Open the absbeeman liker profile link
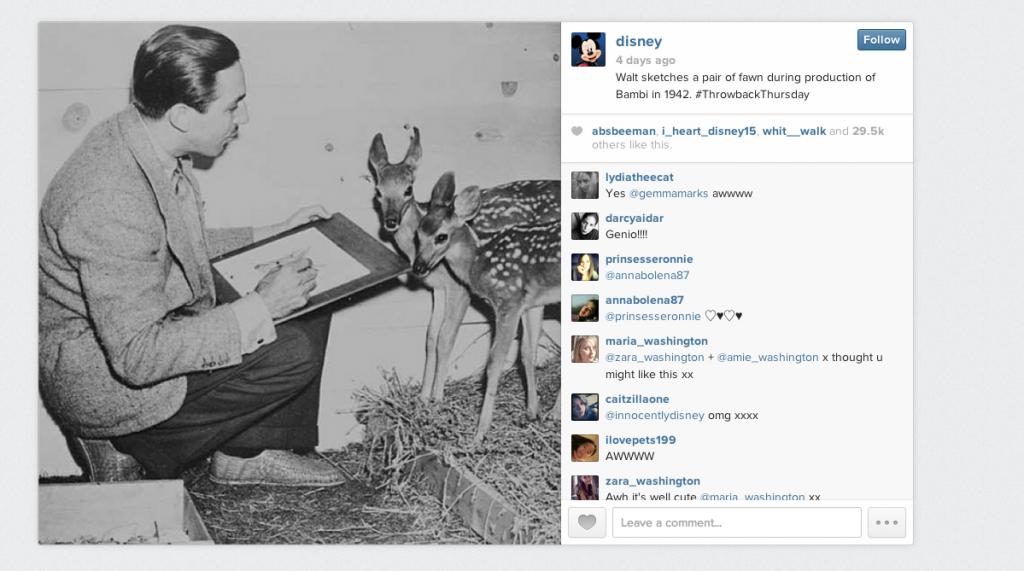The image size is (1024, 571). pos(624,131)
